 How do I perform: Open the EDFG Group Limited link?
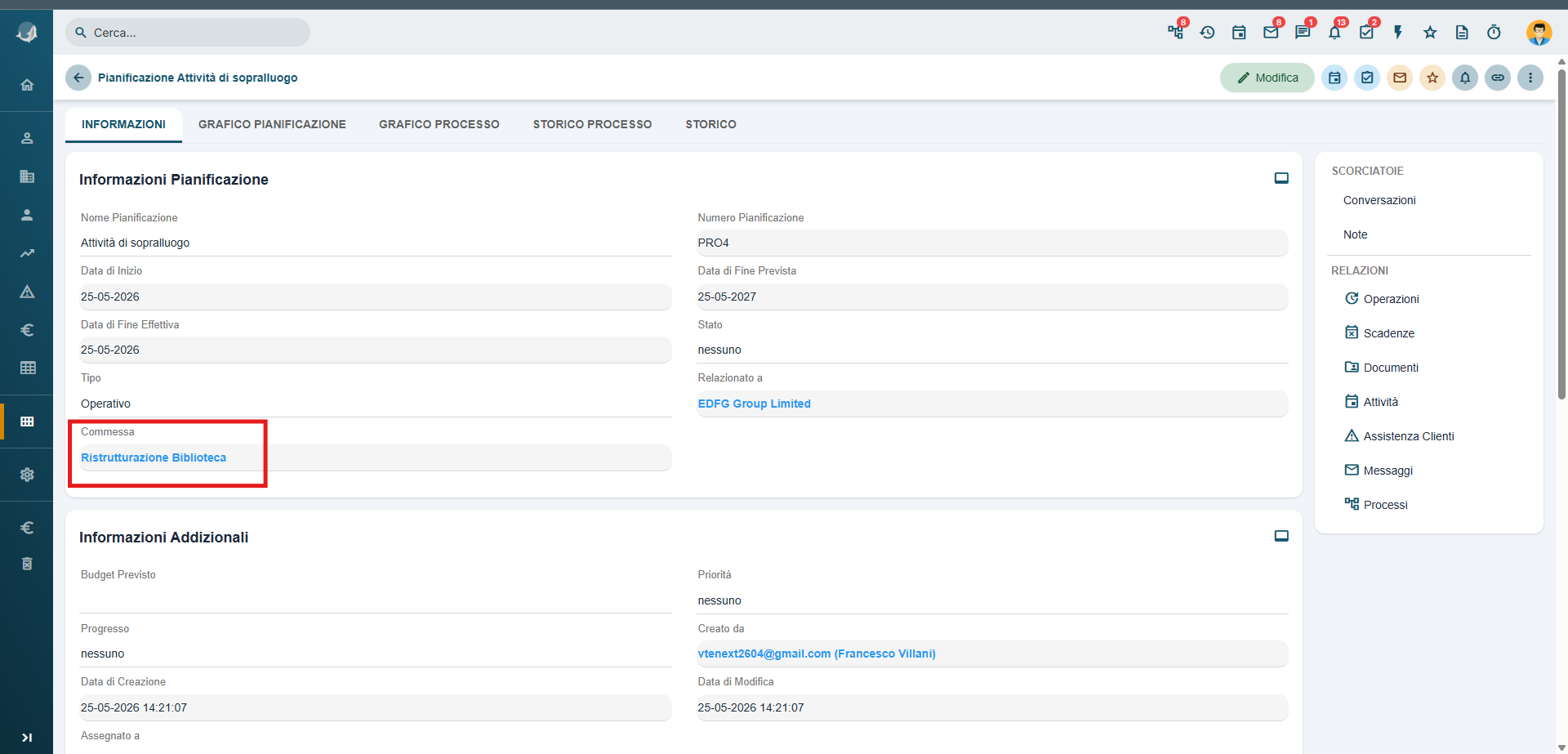click(754, 404)
